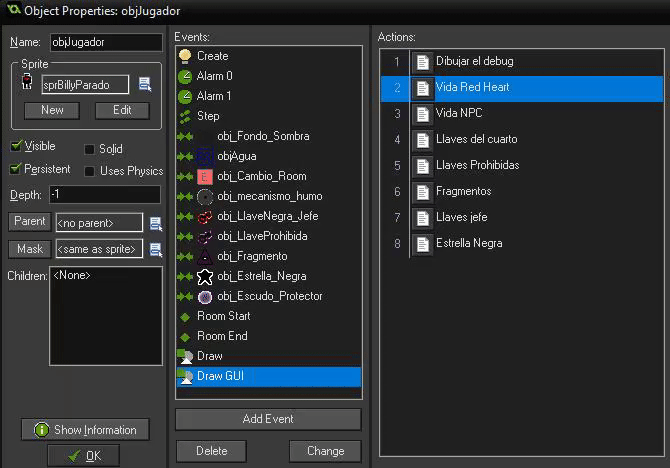
Task: Select the obj_mecanismo_humo collision event
Action: [269, 197]
